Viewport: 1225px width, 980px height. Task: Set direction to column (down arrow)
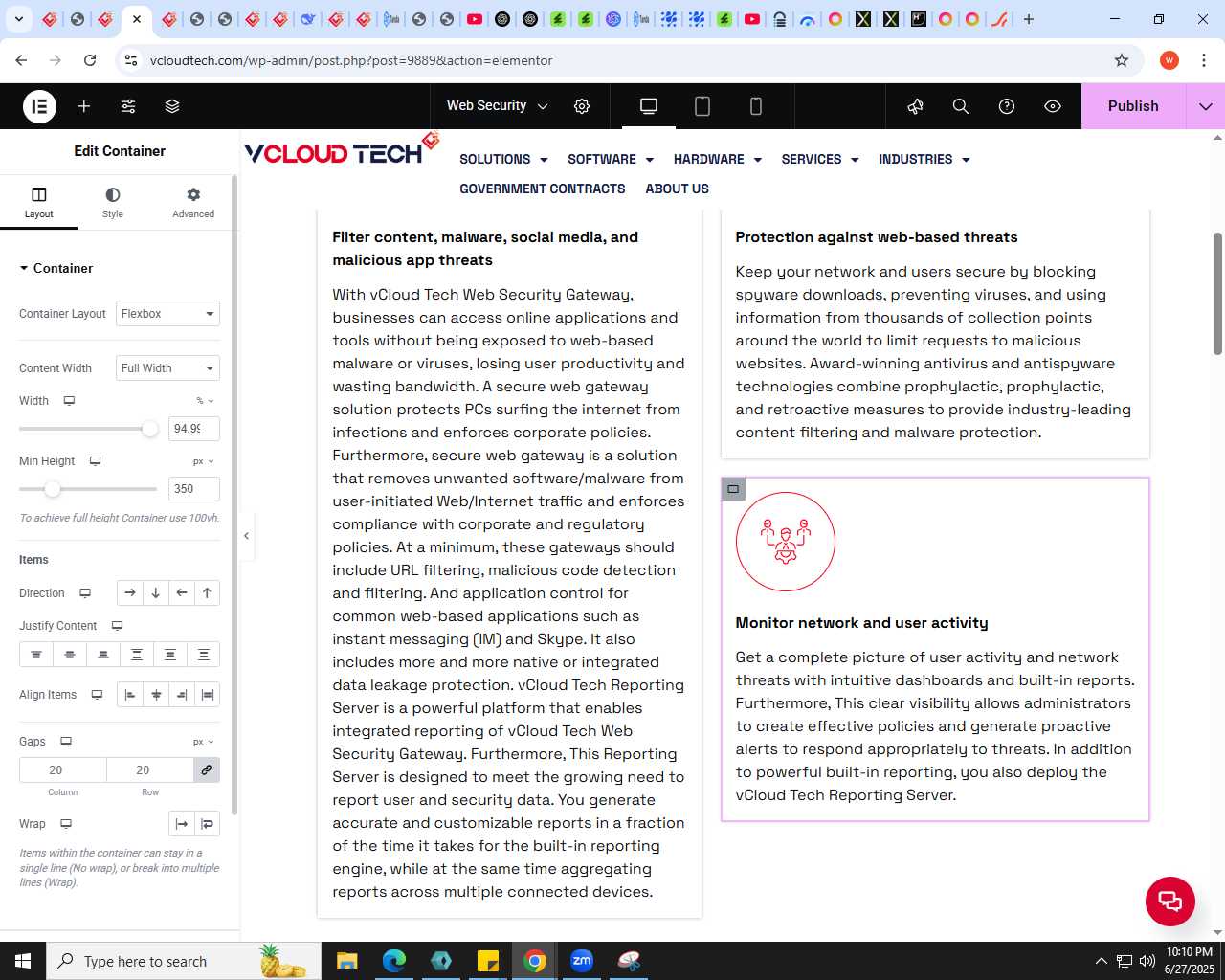tap(155, 593)
